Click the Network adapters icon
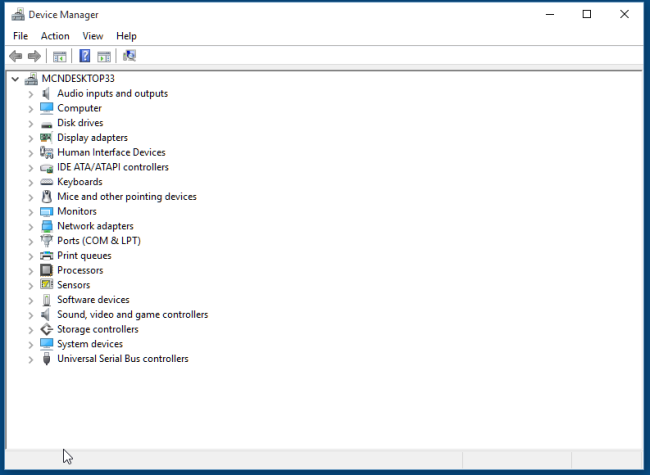Image resolution: width=650 pixels, height=475 pixels. click(x=47, y=226)
